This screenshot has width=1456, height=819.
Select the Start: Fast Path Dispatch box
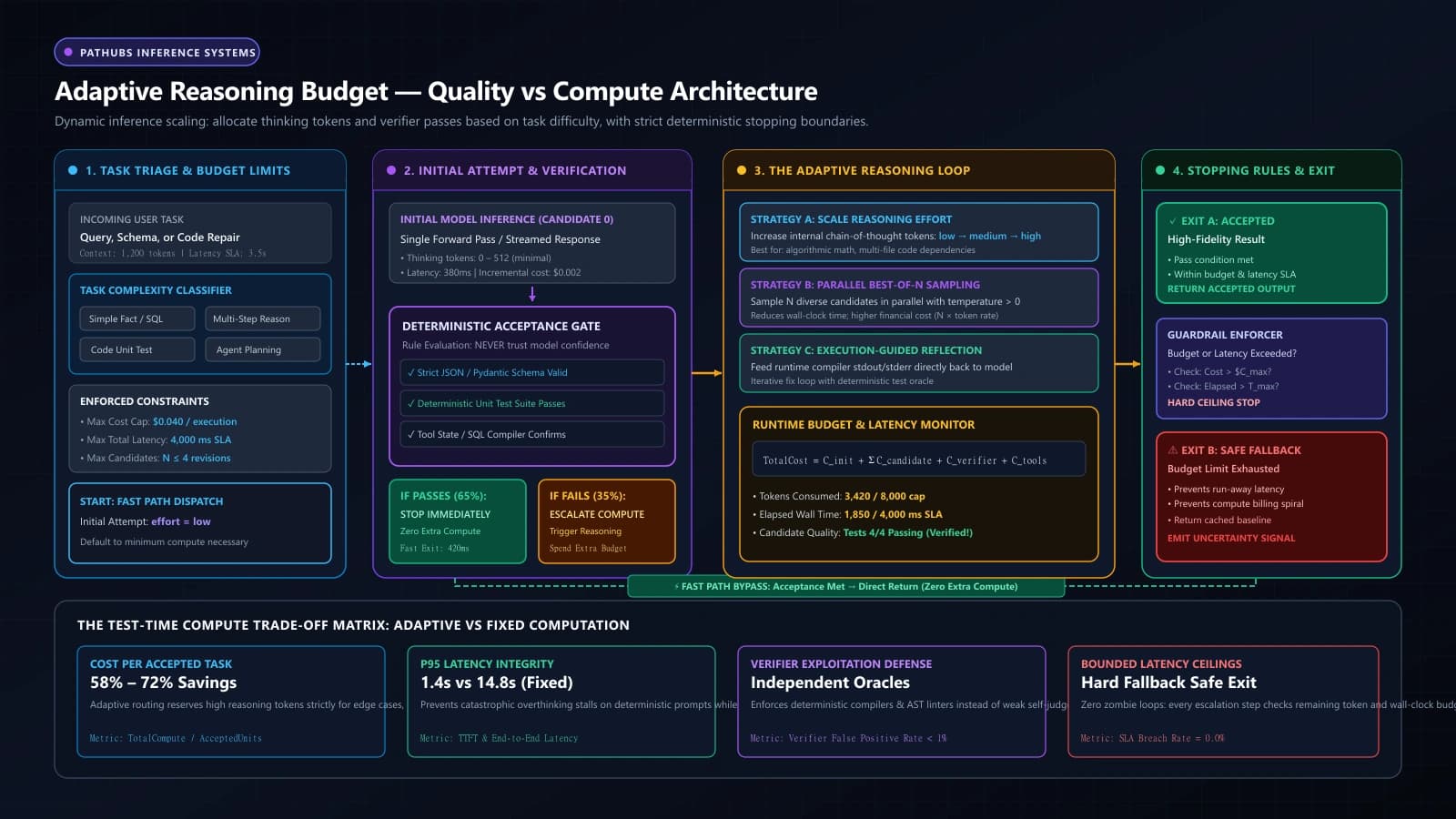pos(200,523)
